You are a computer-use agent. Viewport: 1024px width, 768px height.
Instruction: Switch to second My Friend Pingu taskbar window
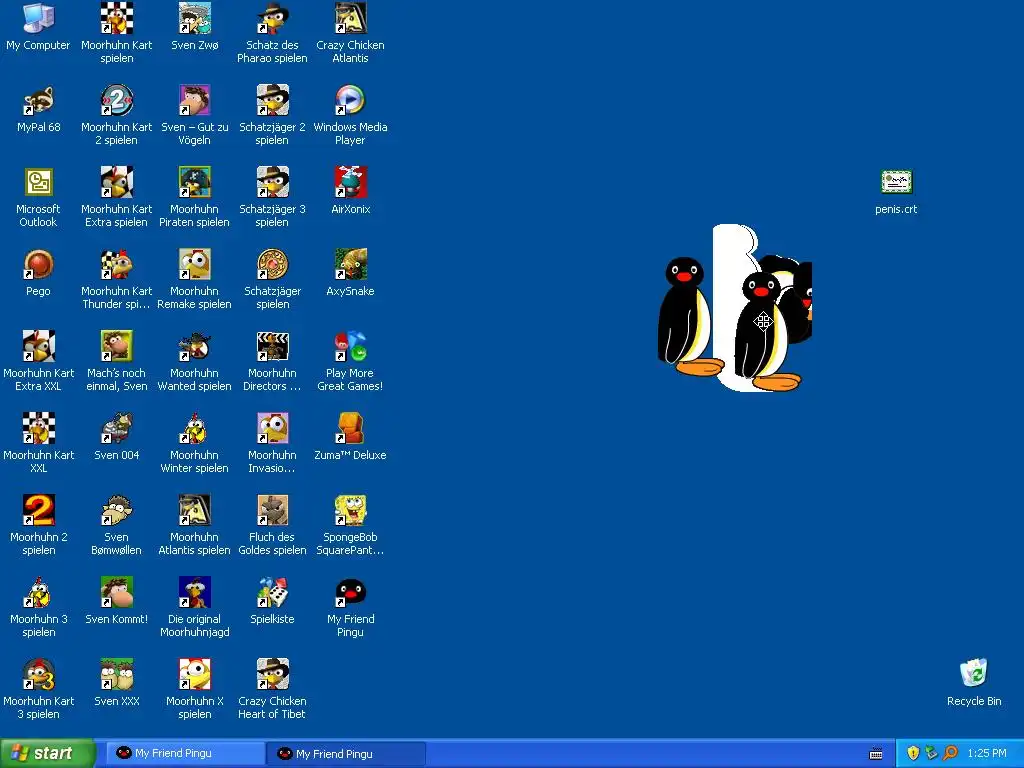(346, 754)
